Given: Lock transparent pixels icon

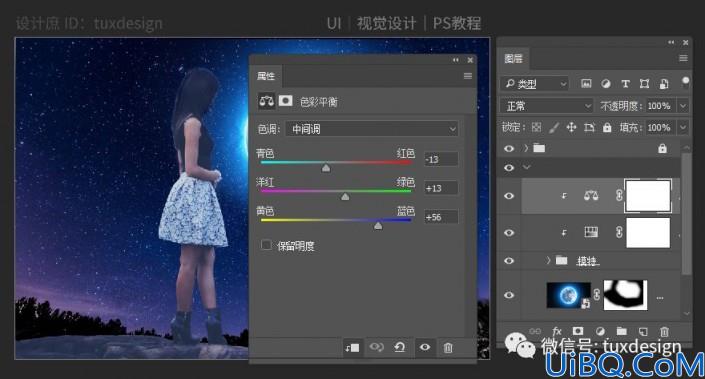Looking at the screenshot, I should pyautogui.click(x=536, y=128).
